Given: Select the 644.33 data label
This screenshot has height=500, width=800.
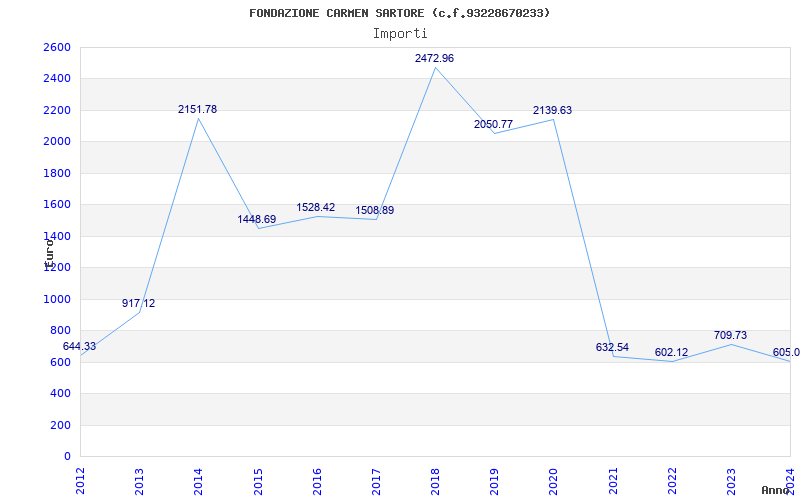Looking at the screenshot, I should (x=79, y=346).
